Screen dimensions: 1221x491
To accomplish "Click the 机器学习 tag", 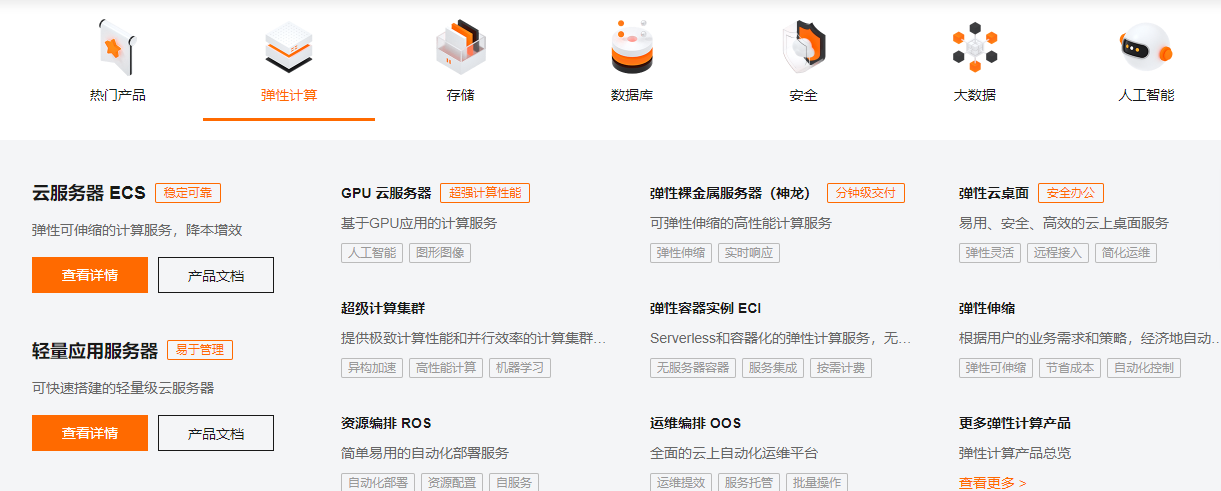I will point(520,368).
